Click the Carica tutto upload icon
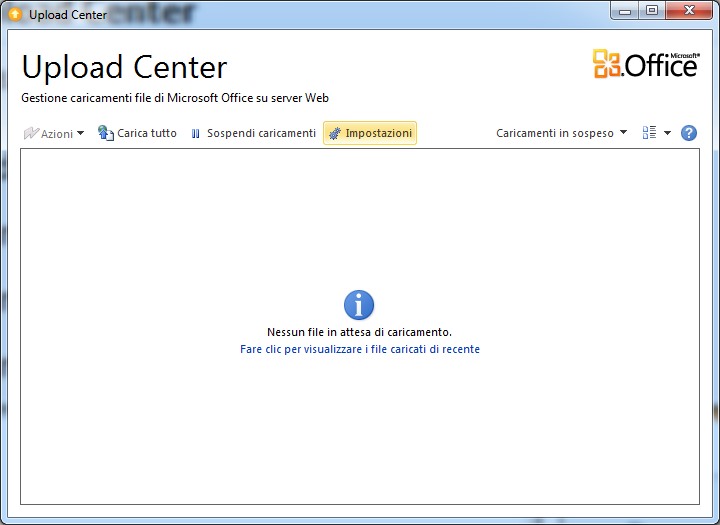Viewport: 720px width, 525px height. (106, 133)
